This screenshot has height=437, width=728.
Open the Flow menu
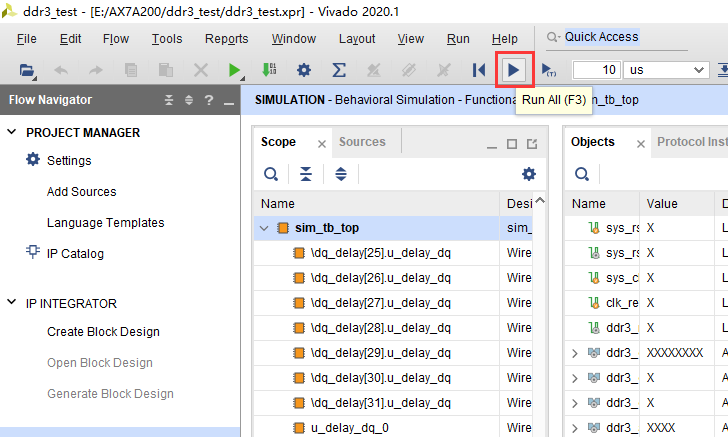(x=116, y=39)
